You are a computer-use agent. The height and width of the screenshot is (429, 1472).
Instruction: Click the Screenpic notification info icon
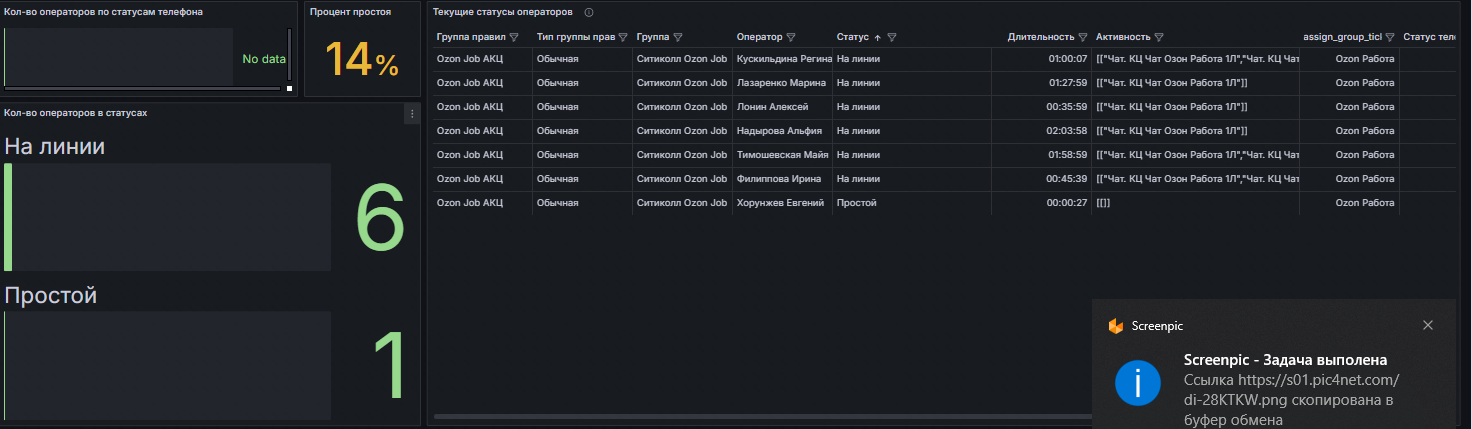point(1138,383)
